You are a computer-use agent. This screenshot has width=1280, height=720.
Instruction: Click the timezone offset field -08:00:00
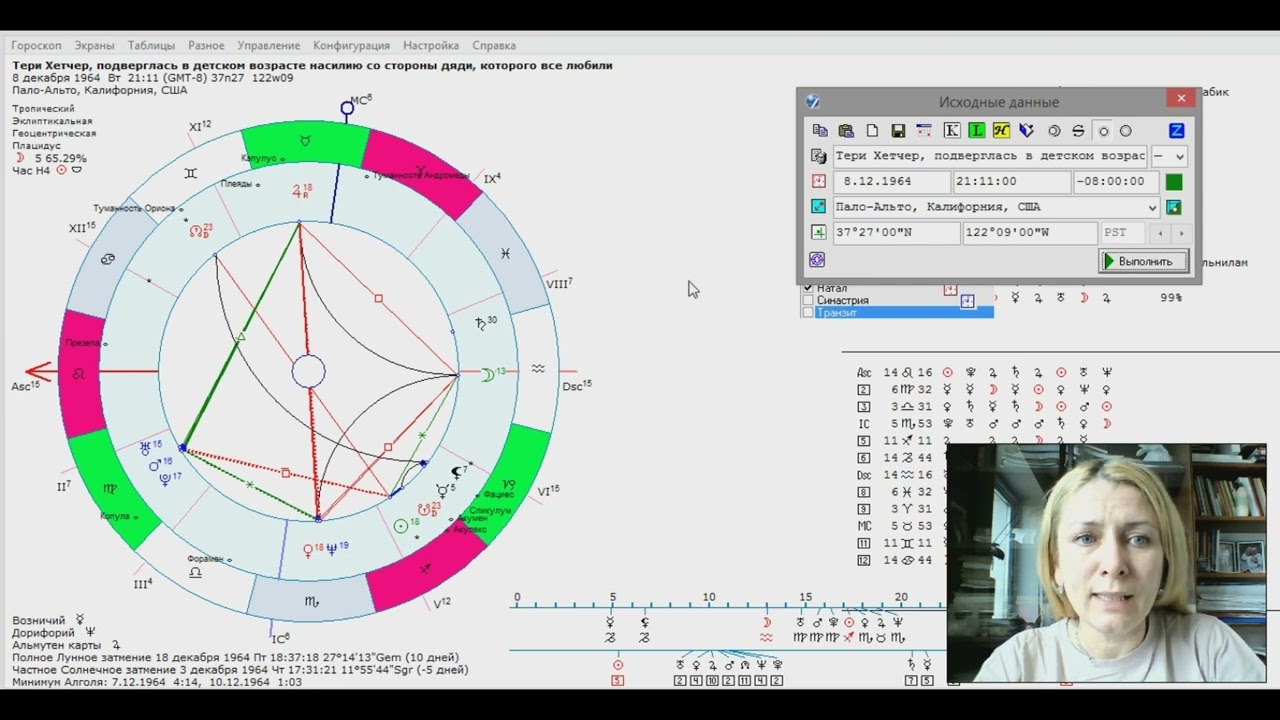[x=1116, y=182]
